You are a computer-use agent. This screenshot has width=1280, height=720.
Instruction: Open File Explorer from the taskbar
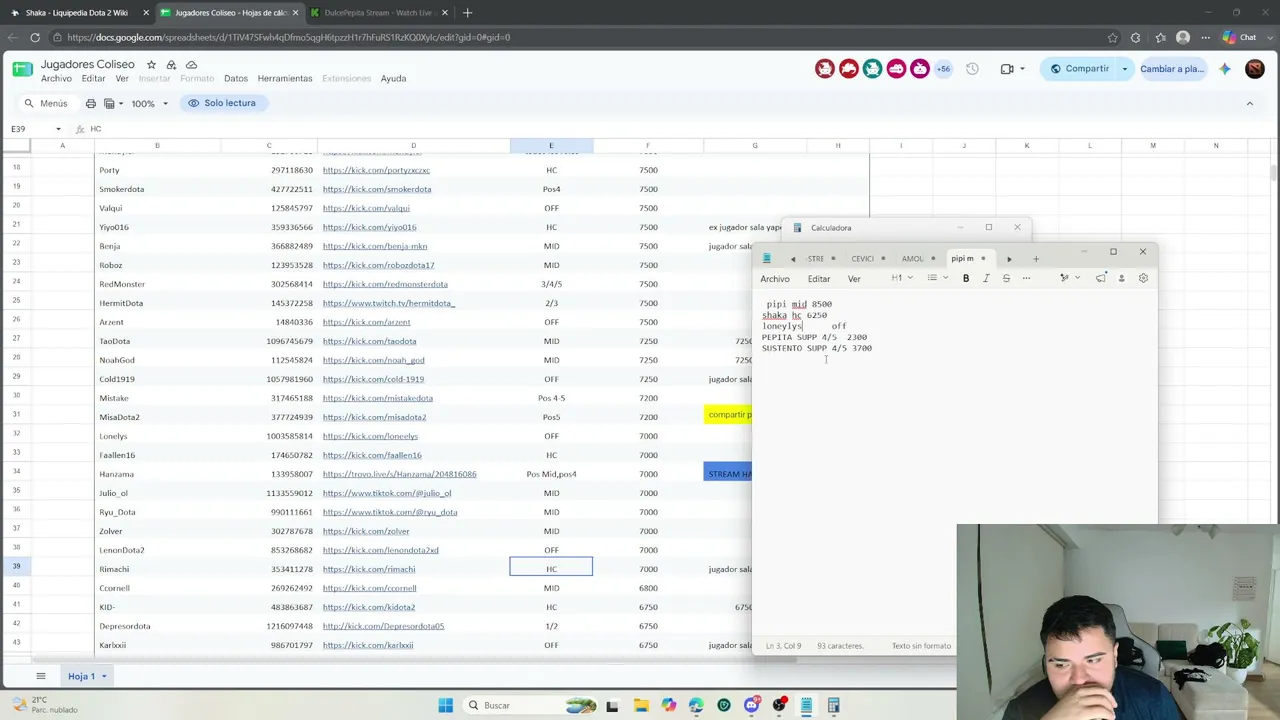pyautogui.click(x=641, y=705)
